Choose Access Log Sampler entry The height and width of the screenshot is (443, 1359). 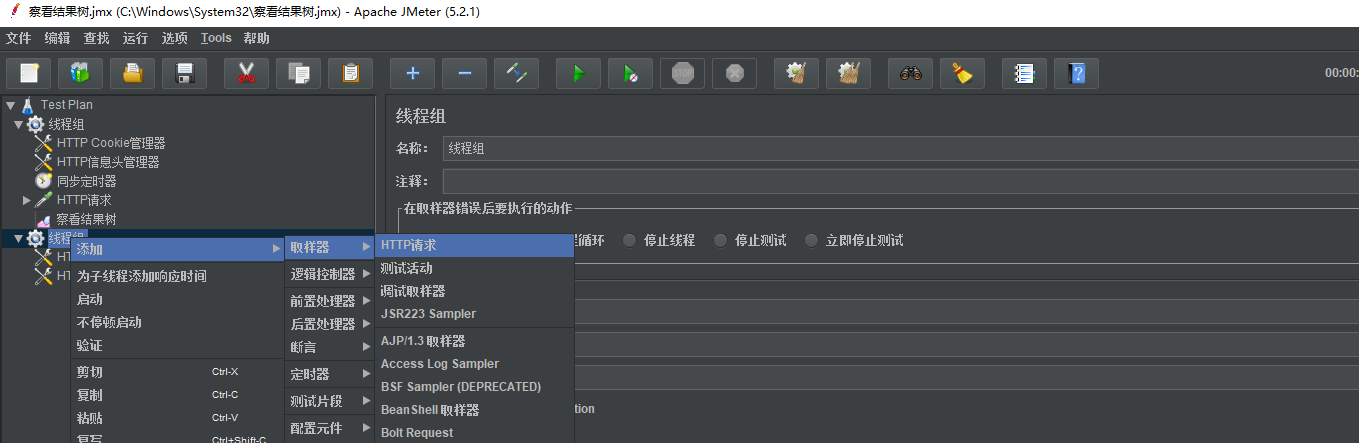[x=474, y=364]
